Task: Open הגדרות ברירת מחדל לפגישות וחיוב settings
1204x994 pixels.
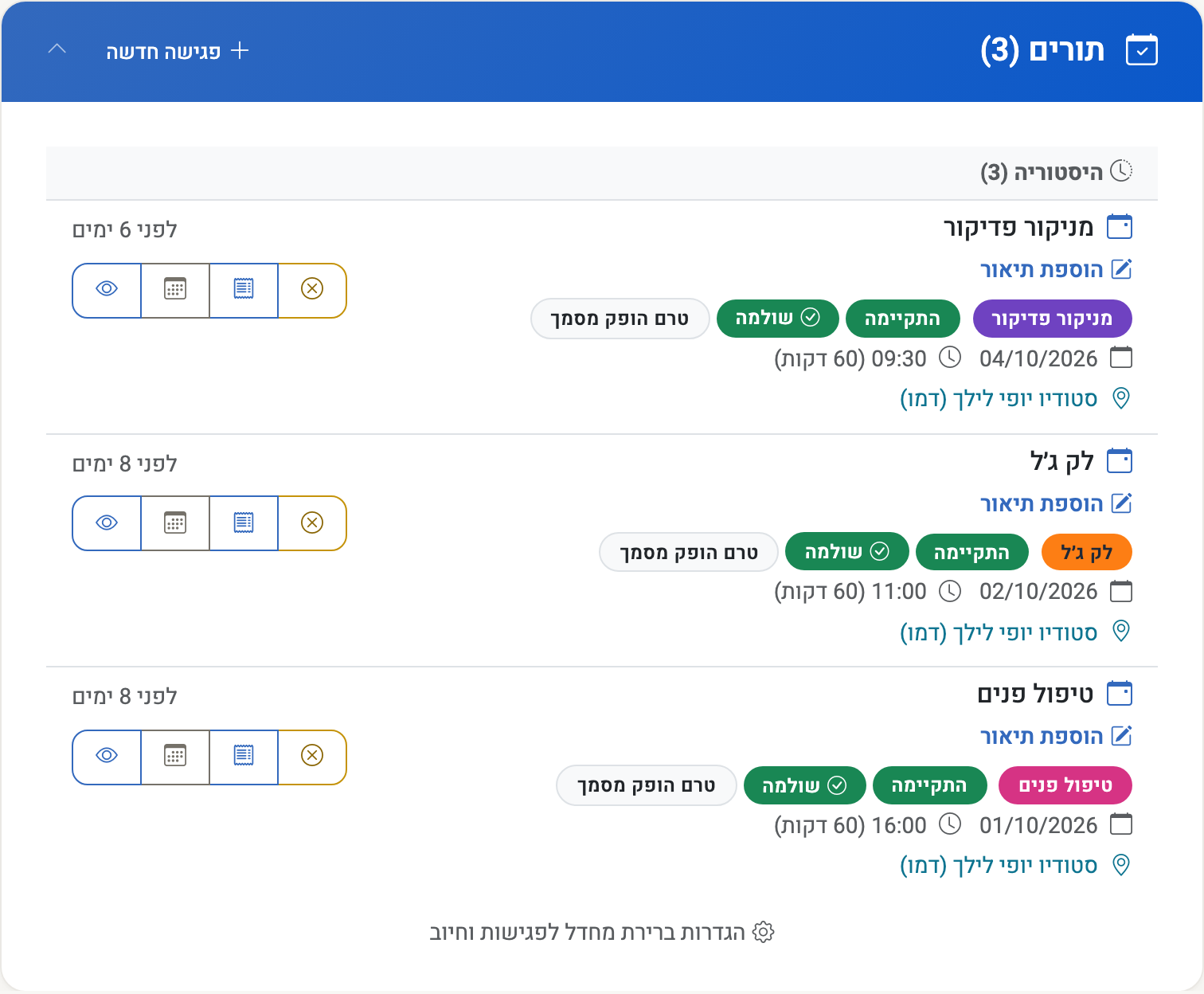Action: coord(602,932)
